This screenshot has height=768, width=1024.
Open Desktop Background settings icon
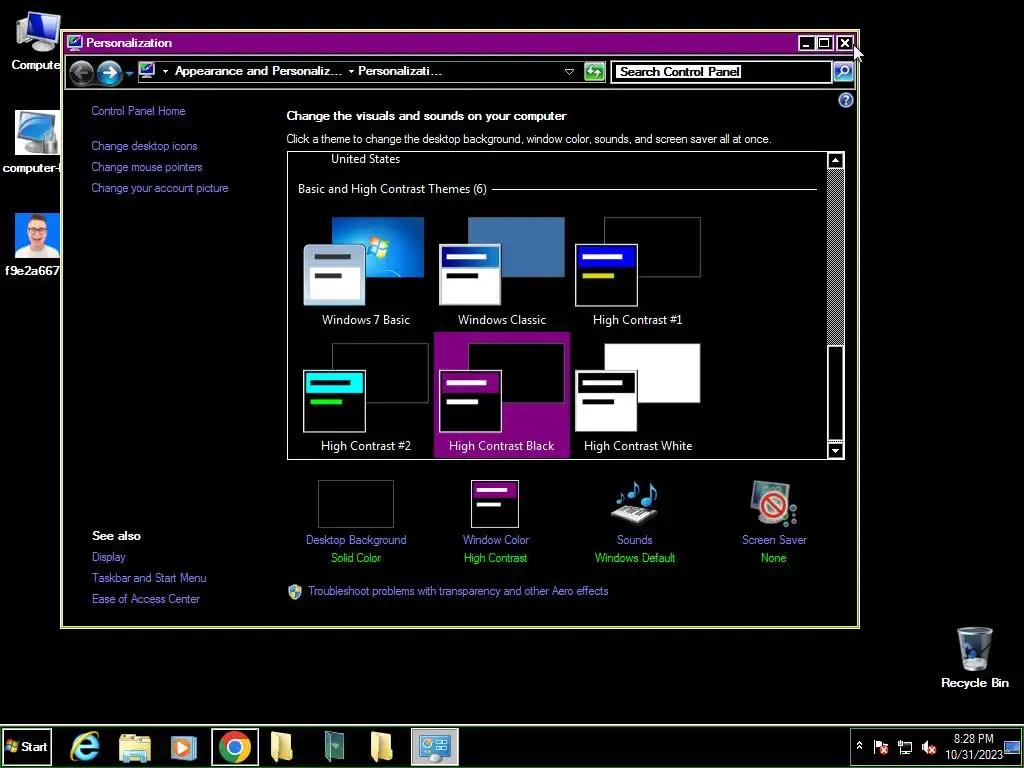pos(356,504)
